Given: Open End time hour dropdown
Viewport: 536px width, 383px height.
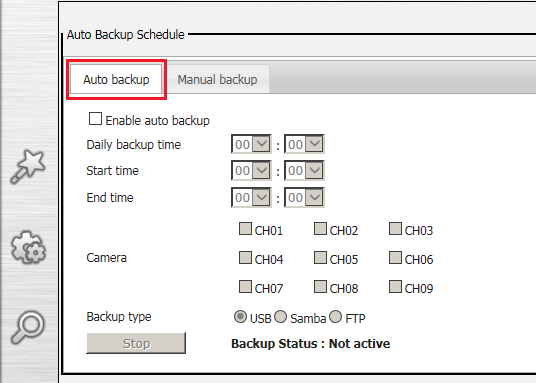Looking at the screenshot, I should 251,197.
